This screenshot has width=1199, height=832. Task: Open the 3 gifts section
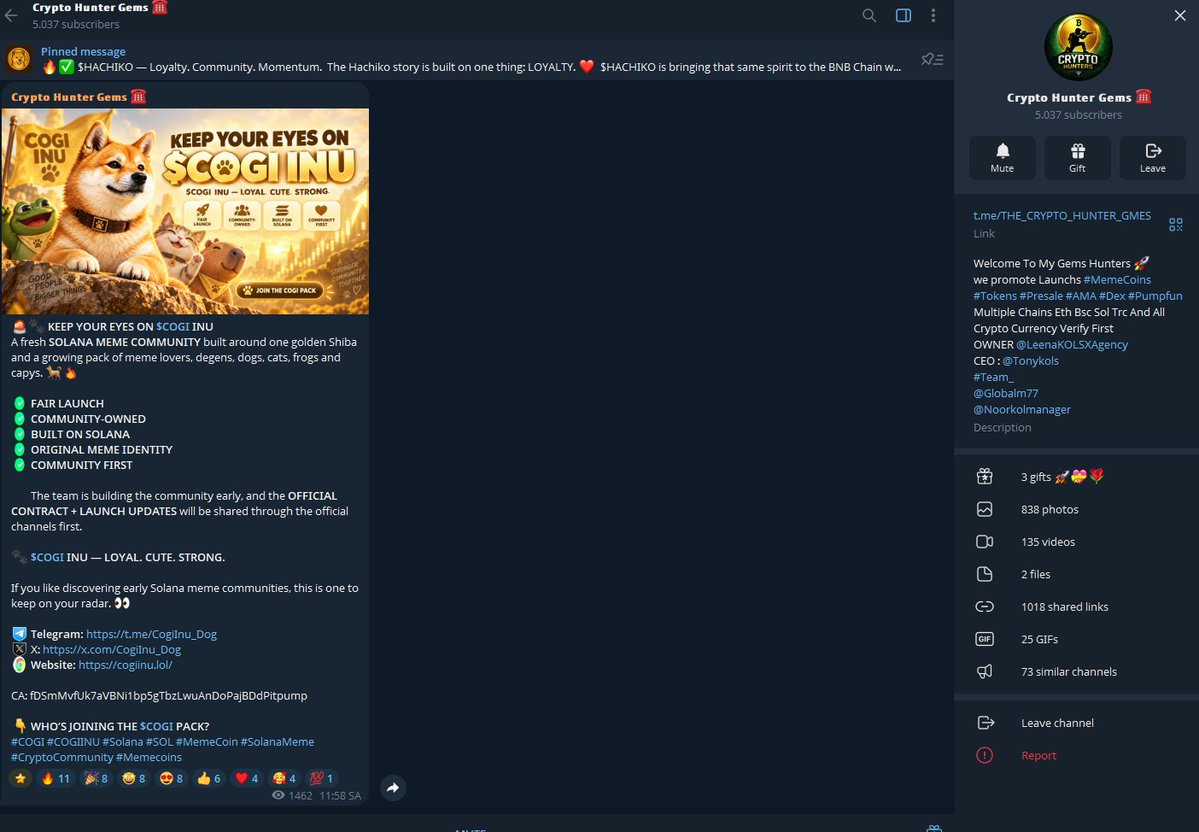[1077, 476]
